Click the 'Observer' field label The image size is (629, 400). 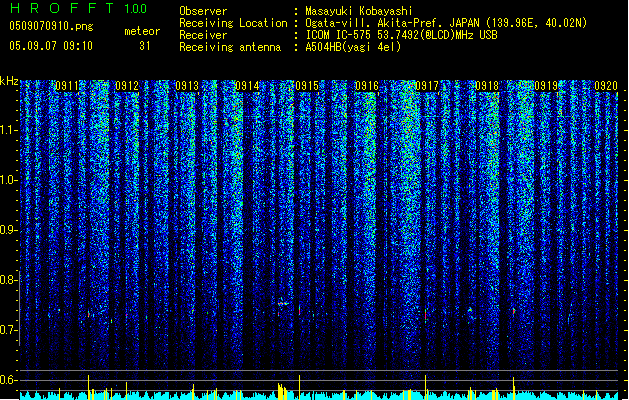[203, 11]
